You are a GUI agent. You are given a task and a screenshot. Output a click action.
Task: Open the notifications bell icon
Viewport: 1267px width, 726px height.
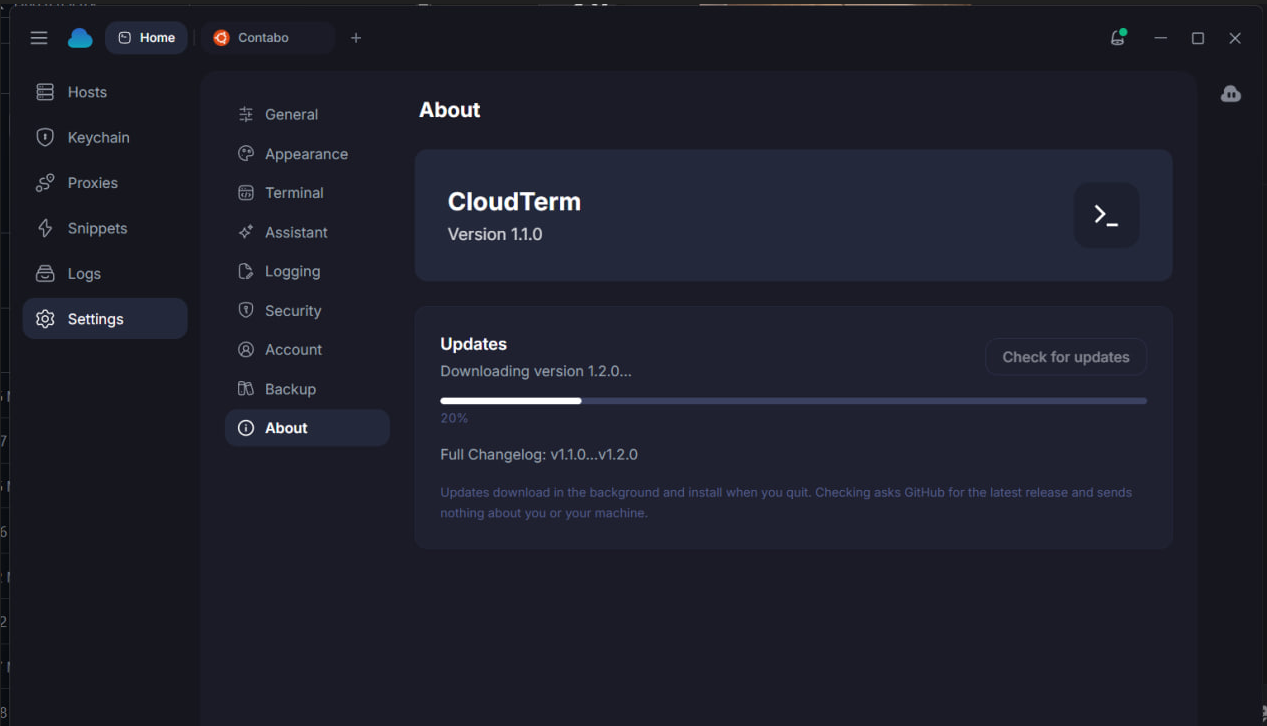pyautogui.click(x=1118, y=38)
